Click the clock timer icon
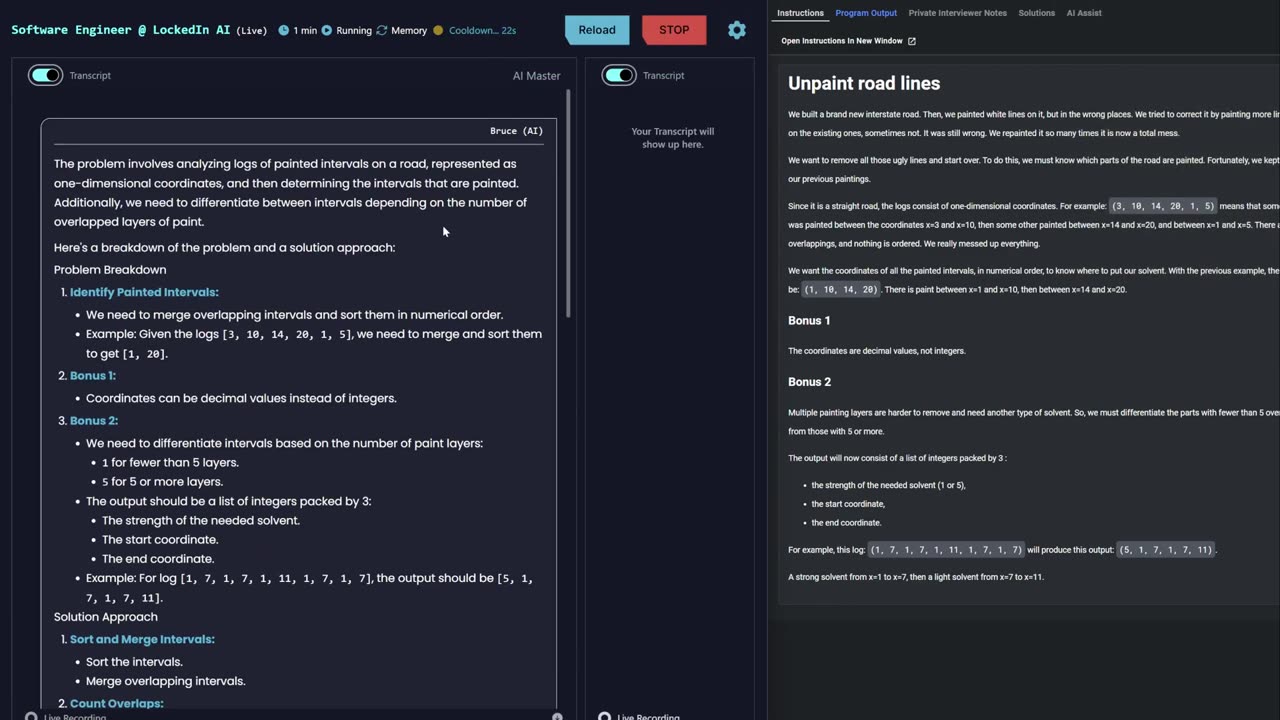1280x720 pixels. point(284,31)
